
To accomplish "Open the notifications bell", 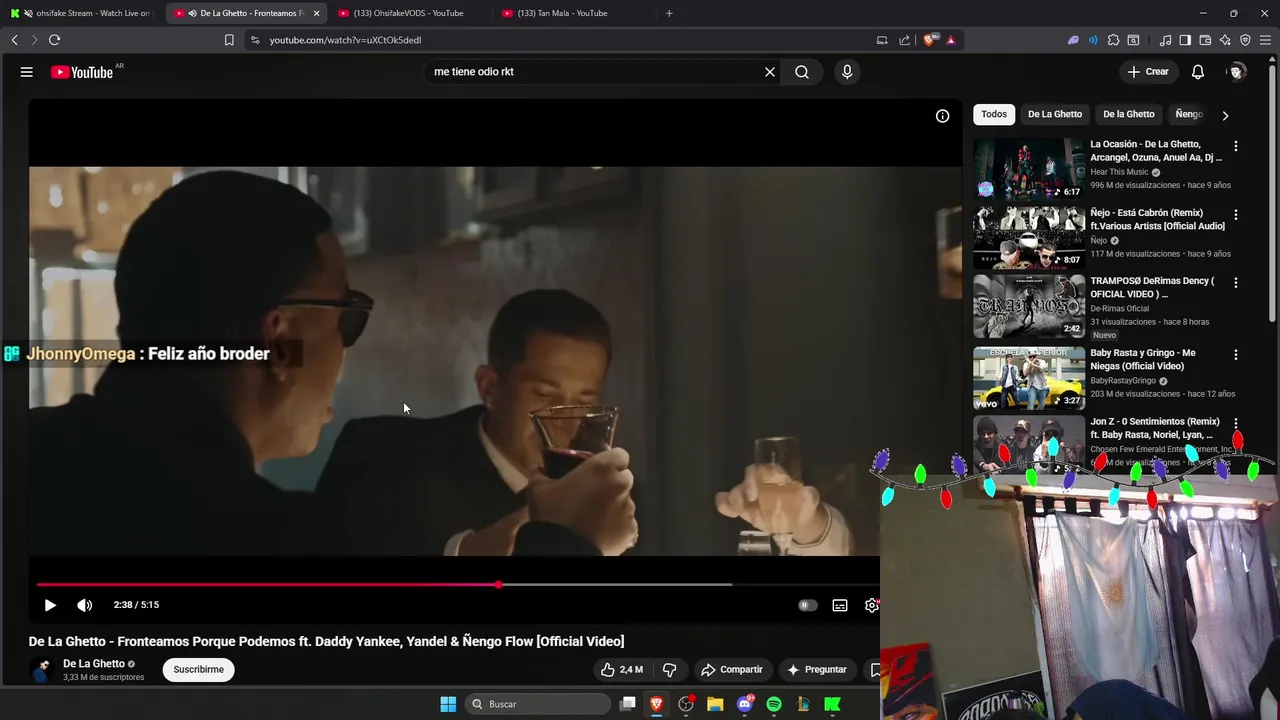I will [x=1198, y=72].
